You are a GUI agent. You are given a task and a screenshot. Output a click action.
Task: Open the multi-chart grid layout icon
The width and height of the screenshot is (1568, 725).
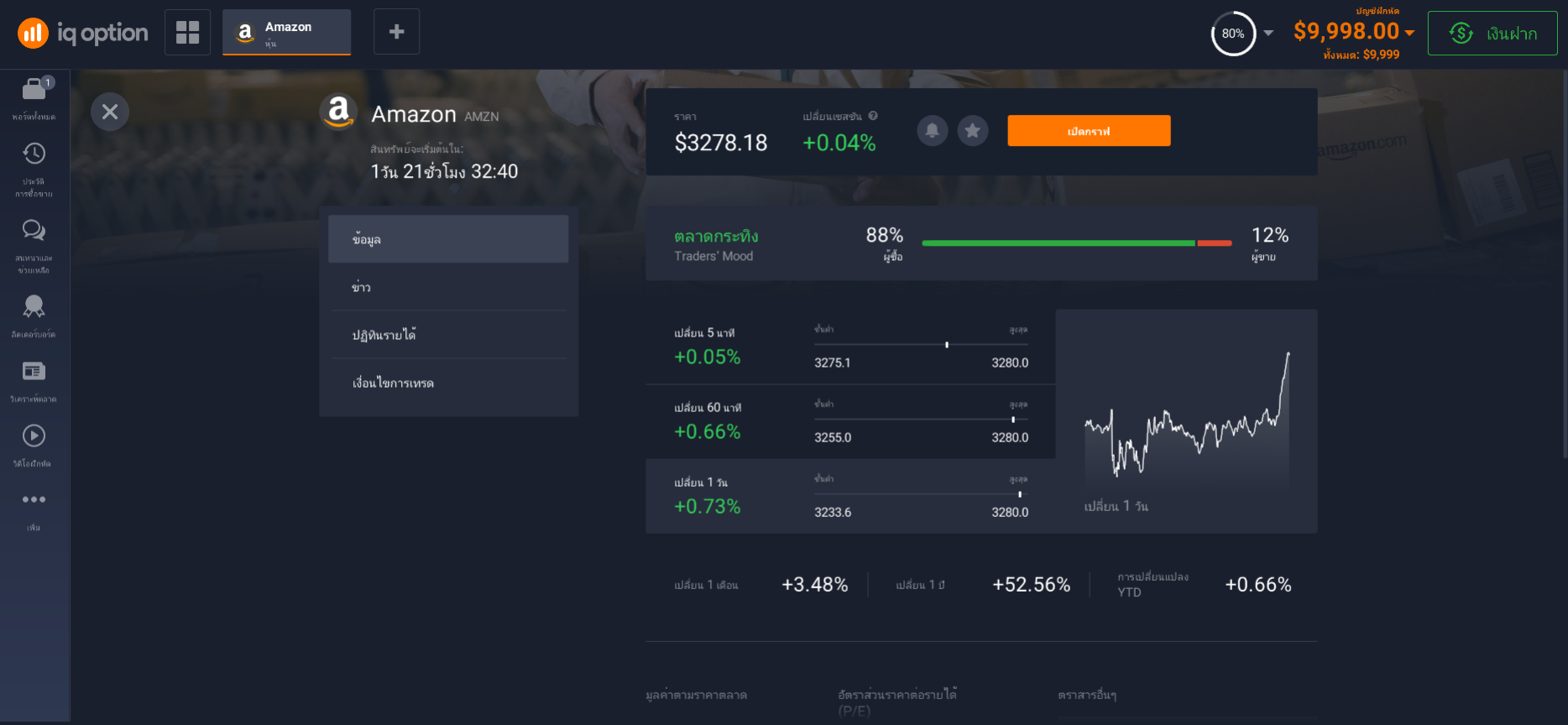click(187, 32)
